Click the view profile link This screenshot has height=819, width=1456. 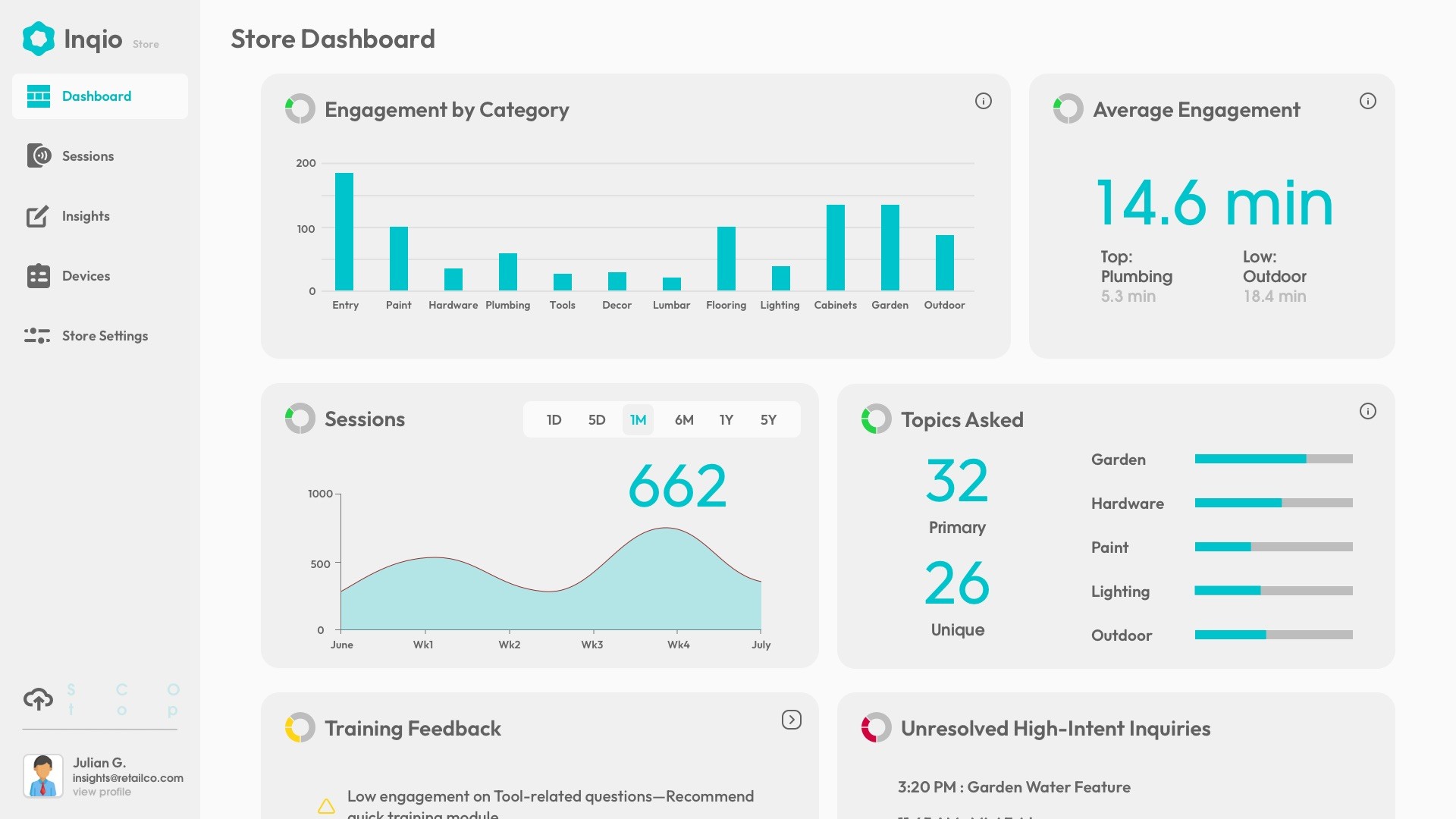[x=102, y=792]
